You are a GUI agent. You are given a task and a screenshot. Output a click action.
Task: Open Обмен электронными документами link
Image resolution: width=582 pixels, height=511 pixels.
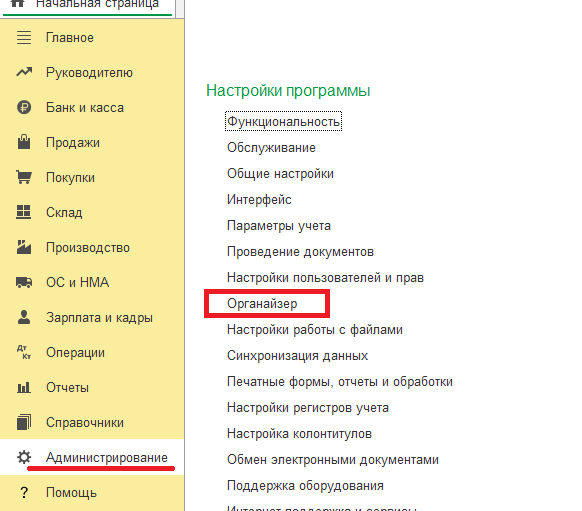(333, 459)
